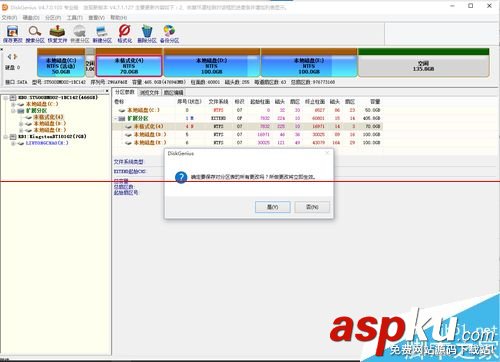This screenshot has height=362, width=500.
Task: Click the HD0 hard disk icon in tree
Action: point(13,98)
